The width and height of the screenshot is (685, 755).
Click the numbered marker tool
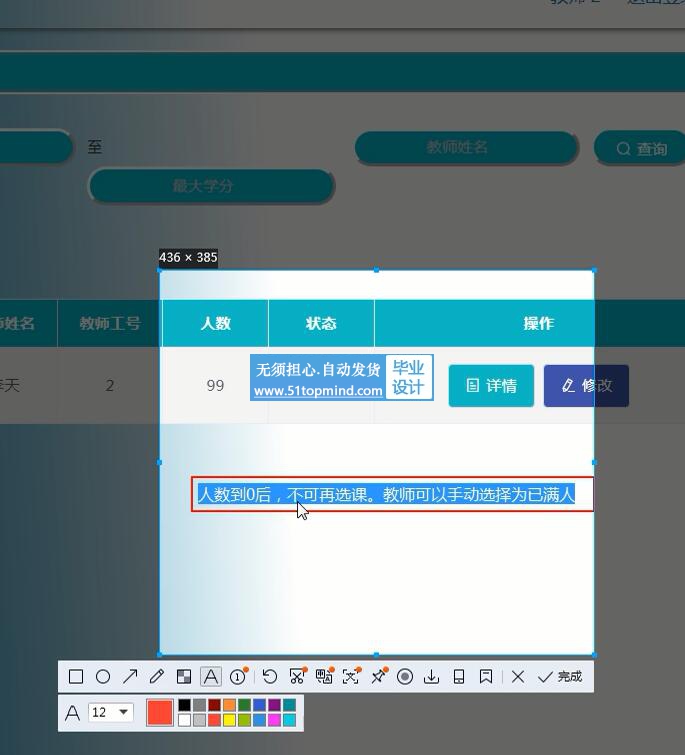(x=238, y=677)
